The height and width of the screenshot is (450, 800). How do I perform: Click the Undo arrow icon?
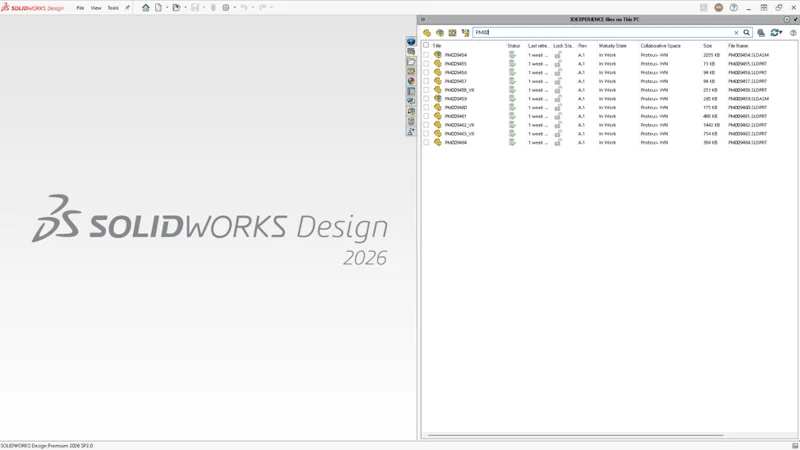pyautogui.click(x=244, y=8)
